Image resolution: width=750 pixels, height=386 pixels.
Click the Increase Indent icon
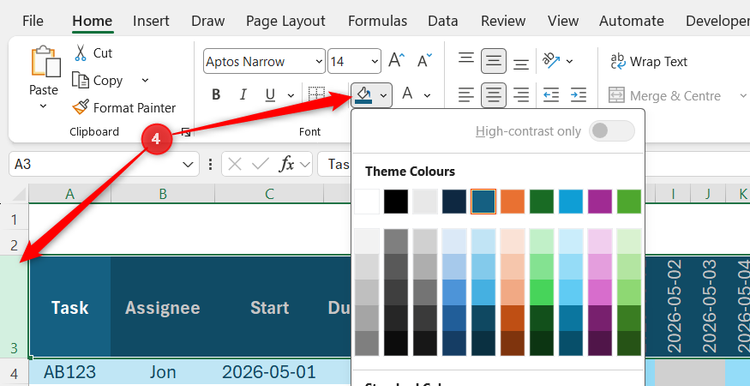coord(578,95)
